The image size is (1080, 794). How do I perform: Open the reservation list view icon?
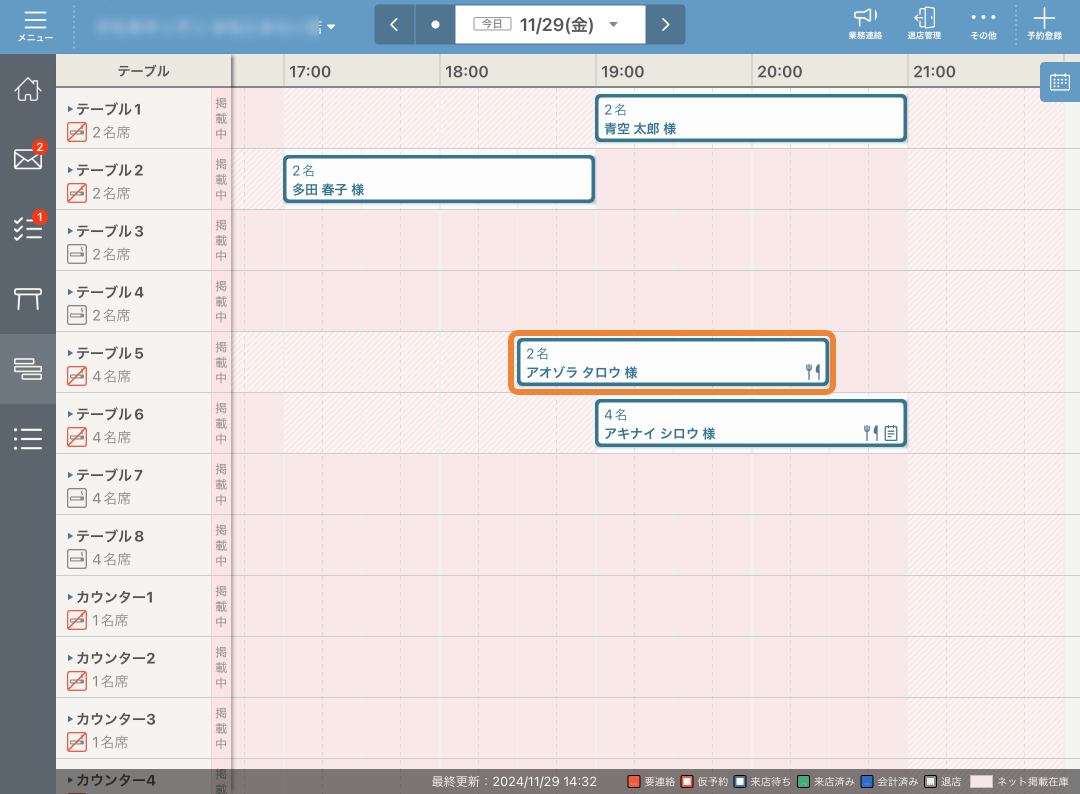point(28,439)
